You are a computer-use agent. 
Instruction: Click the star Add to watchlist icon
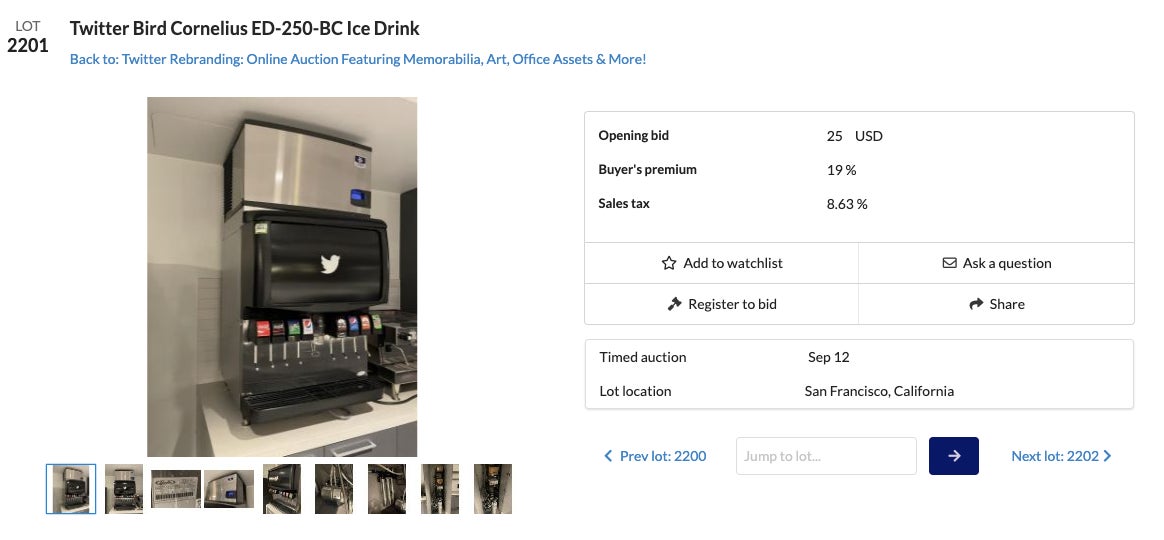[669, 263]
